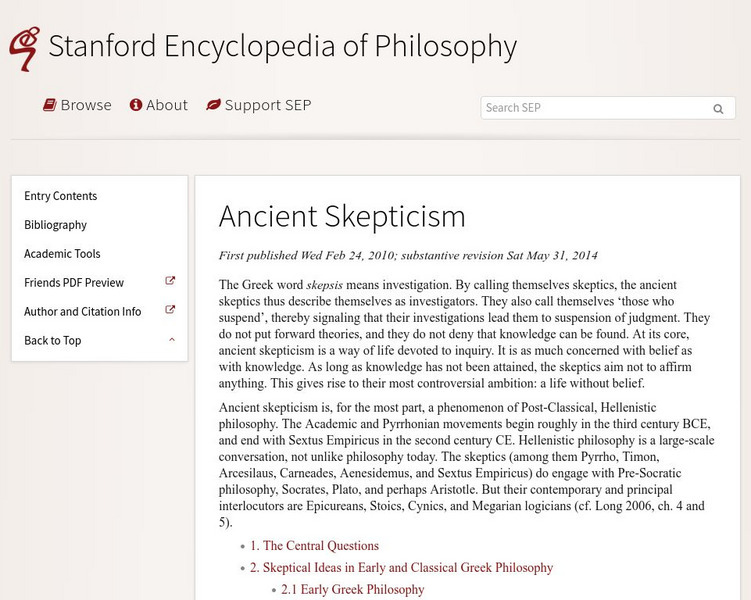Click the up chevron beside Back to Top
The width and height of the screenshot is (751, 600).
click(172, 340)
